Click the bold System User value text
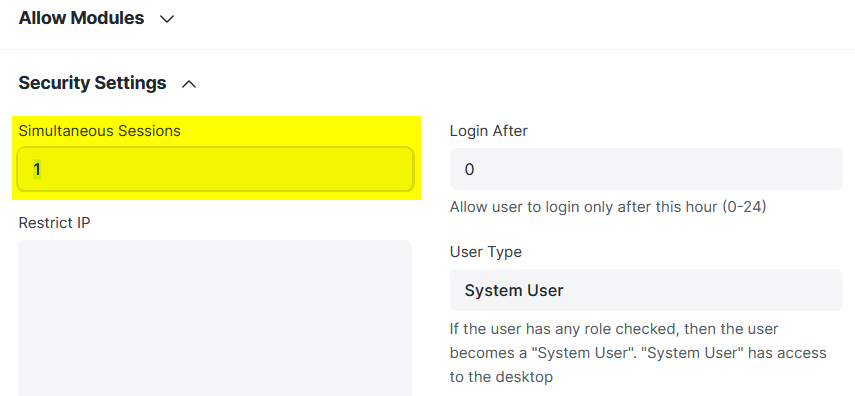The height and width of the screenshot is (396, 855). pyautogui.click(x=514, y=290)
